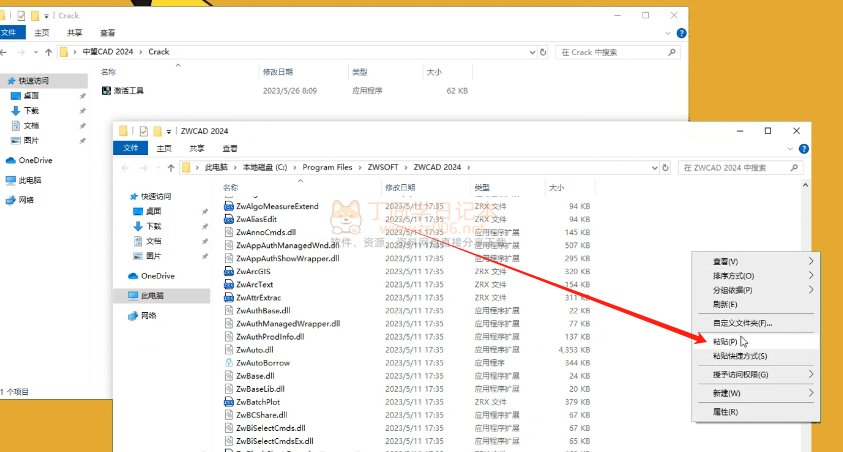The image size is (843, 452).
Task: Select ZwAttrExtrac file icon
Action: click(x=228, y=297)
